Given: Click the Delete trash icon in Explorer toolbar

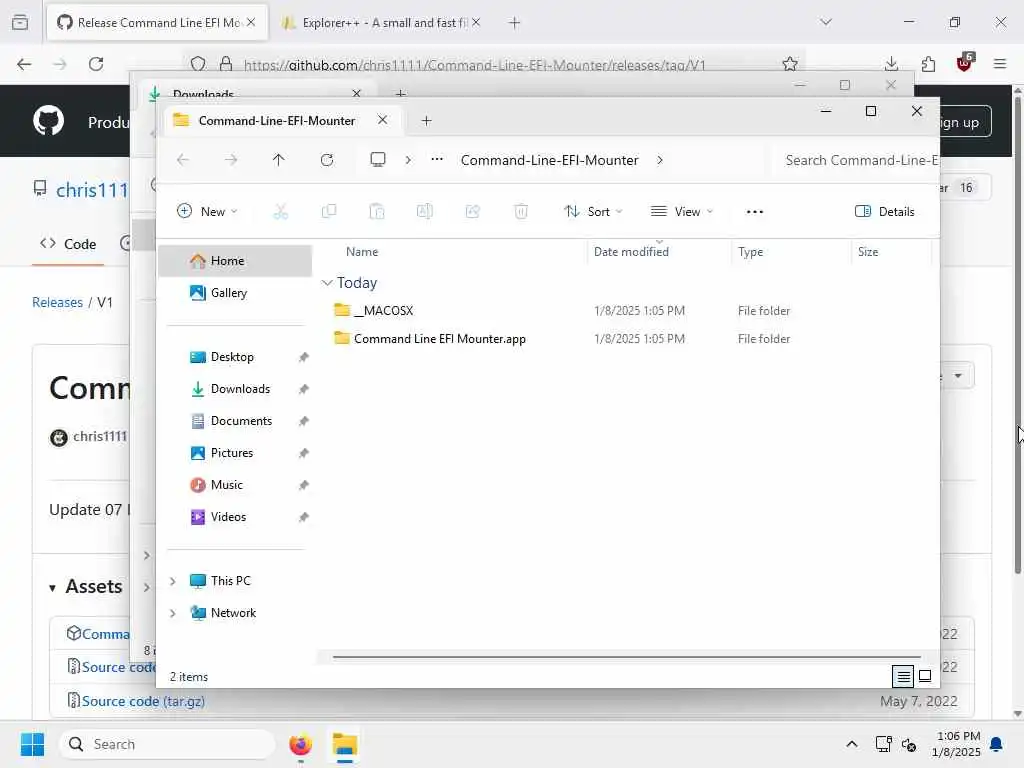Looking at the screenshot, I should tap(521, 212).
